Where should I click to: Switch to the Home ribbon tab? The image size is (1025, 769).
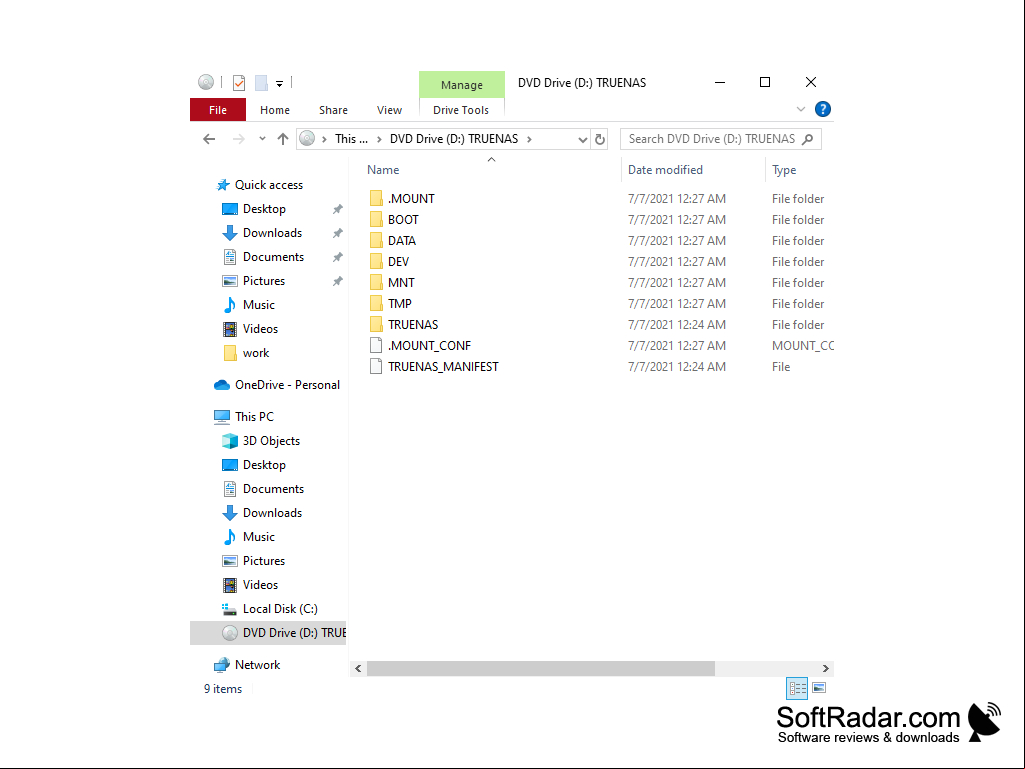(275, 110)
